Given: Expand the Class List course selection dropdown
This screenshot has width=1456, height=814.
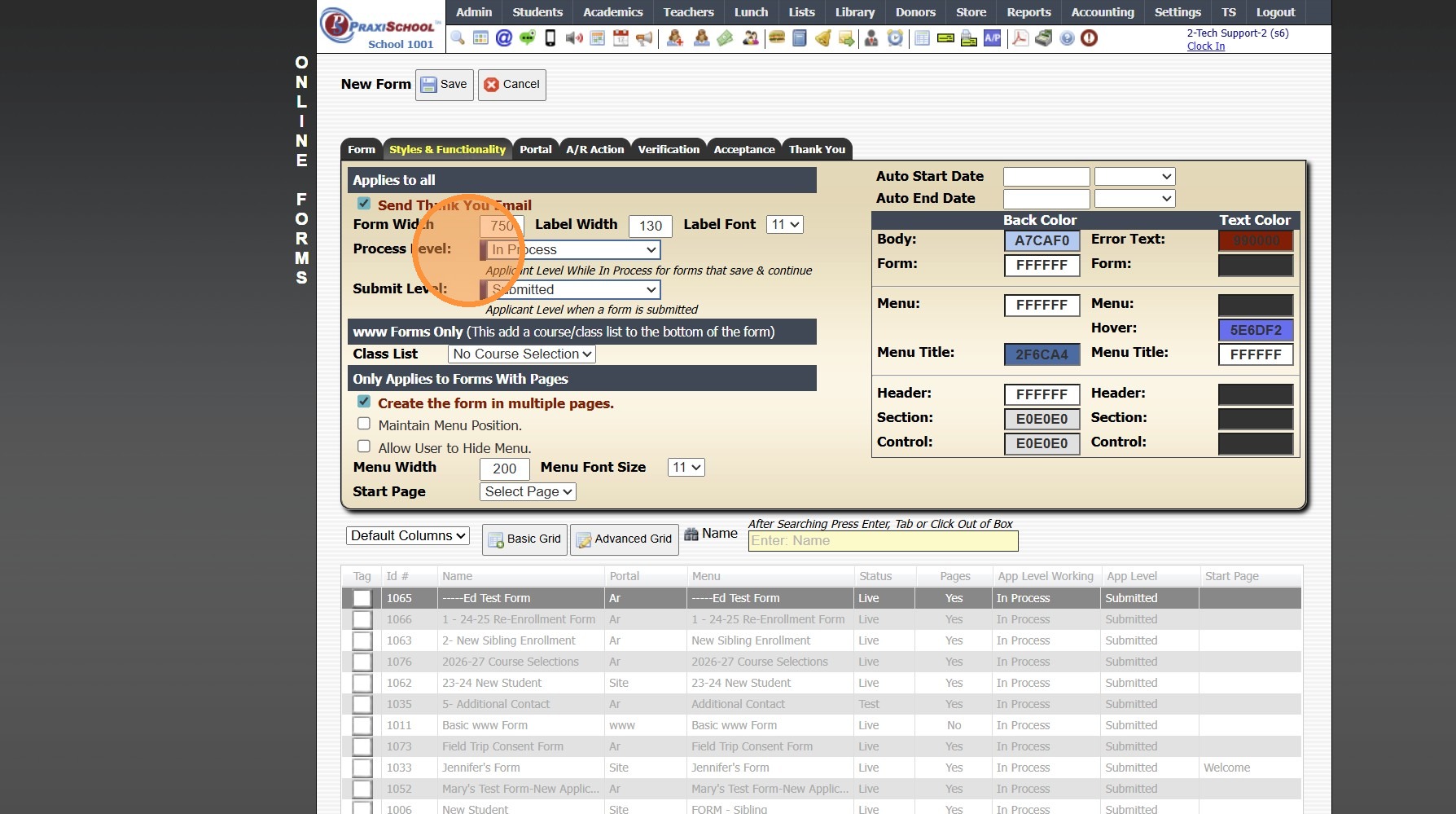Looking at the screenshot, I should [x=521, y=354].
